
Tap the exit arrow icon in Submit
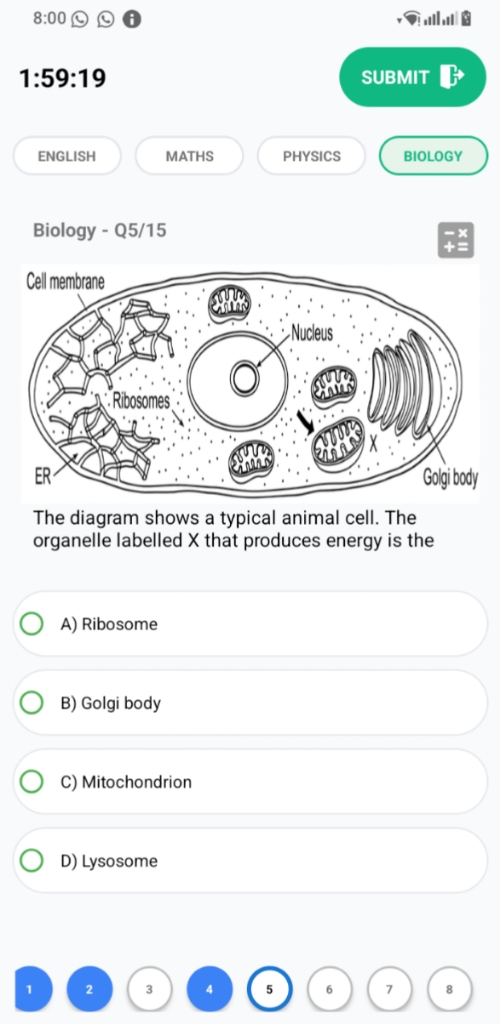[x=451, y=77]
